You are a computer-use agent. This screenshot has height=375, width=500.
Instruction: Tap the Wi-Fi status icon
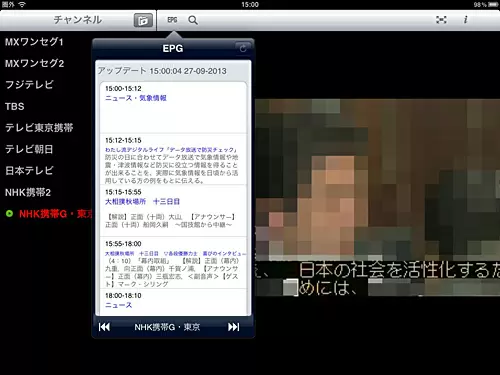click(22, 4)
